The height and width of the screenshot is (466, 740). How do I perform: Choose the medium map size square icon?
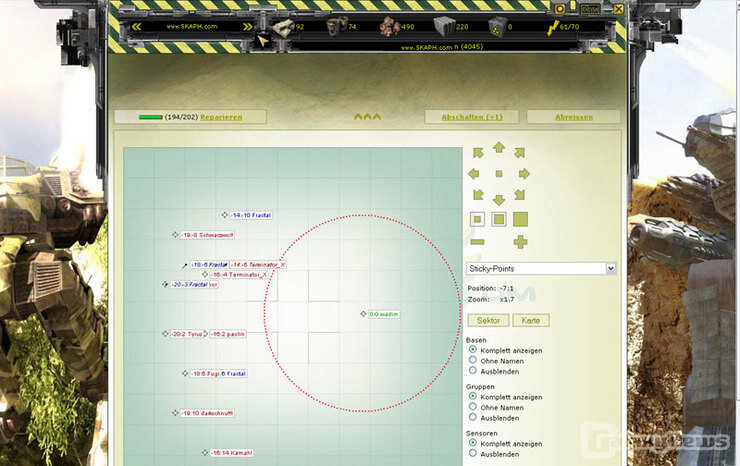[x=499, y=219]
